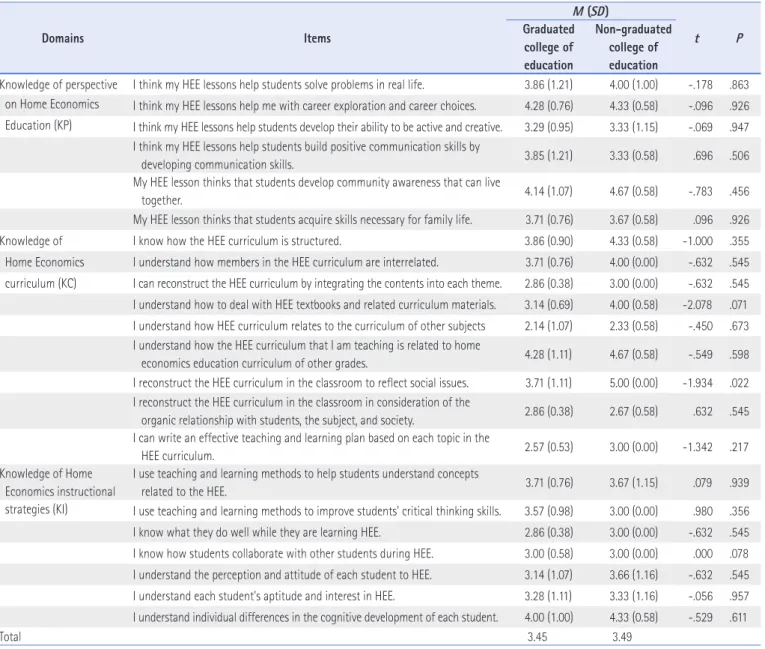Select item about members in HEE curriculum being interrelated
Screen dimensions: 765x649
click(285, 263)
